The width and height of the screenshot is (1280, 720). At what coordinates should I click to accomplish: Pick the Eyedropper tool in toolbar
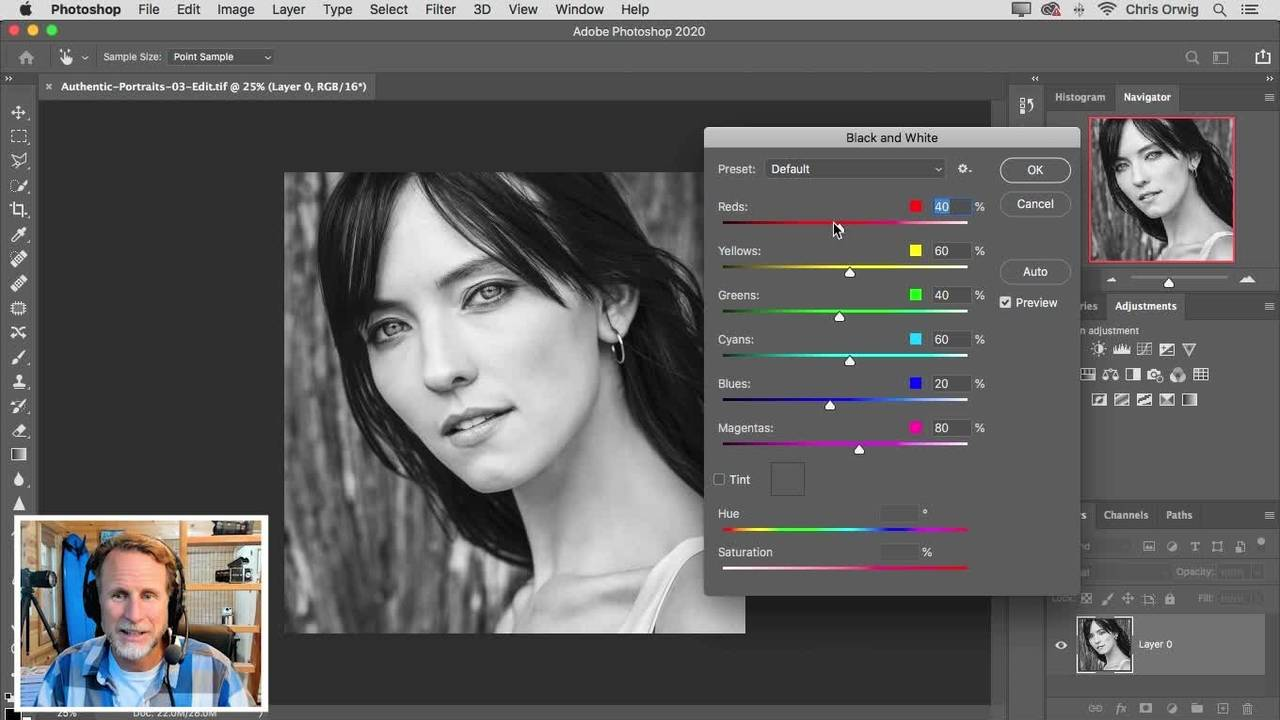pyautogui.click(x=19, y=235)
